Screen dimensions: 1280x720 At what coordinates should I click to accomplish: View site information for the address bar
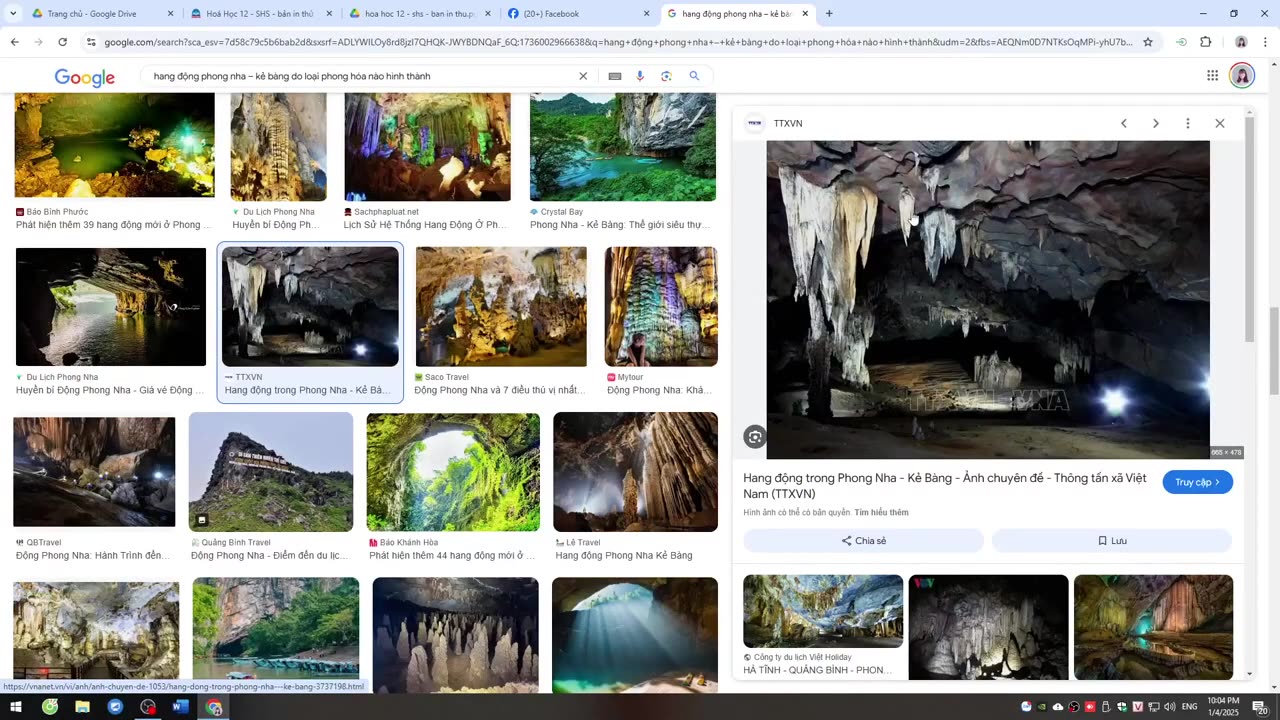[x=91, y=42]
